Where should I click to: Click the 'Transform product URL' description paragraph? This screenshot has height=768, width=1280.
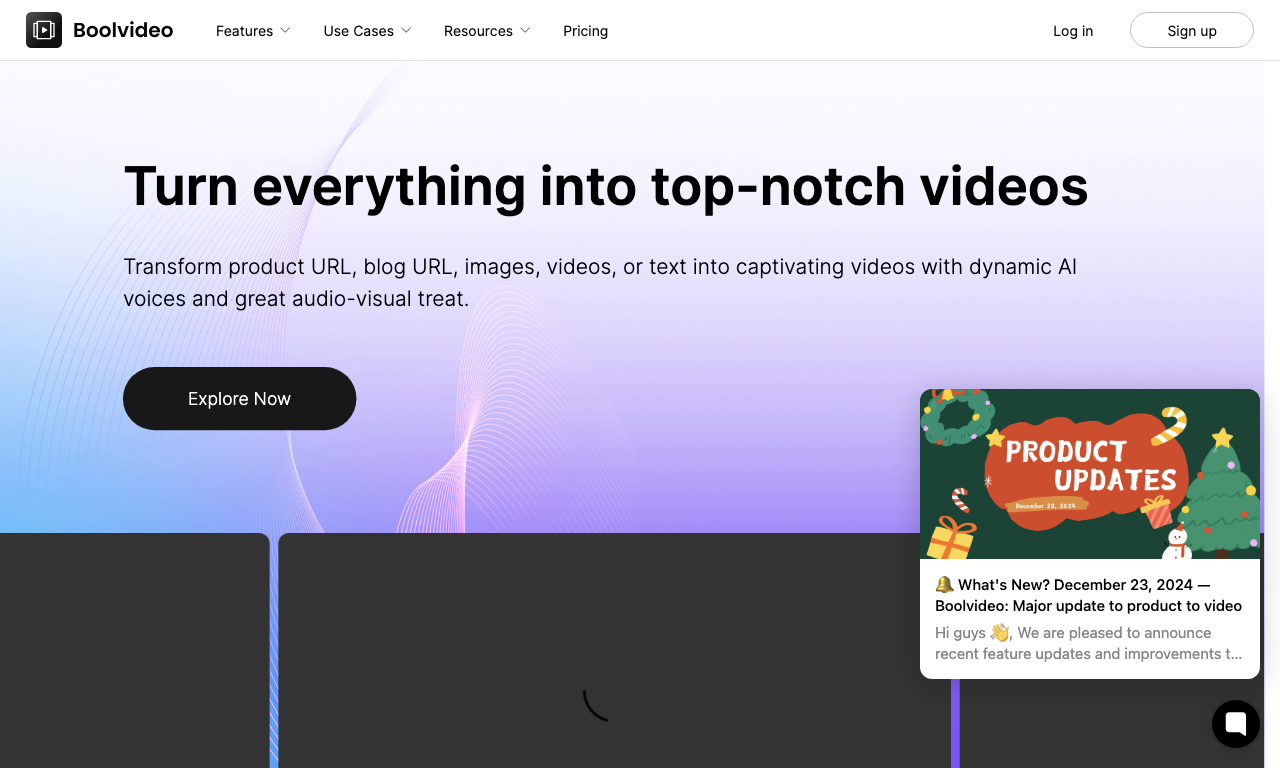[600, 282]
